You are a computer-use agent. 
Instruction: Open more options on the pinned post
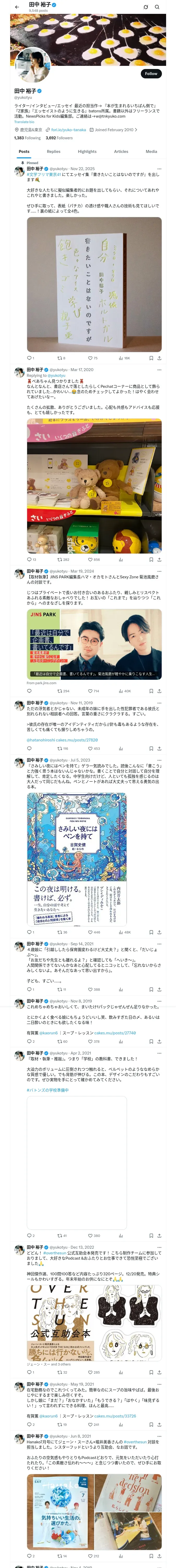point(160,169)
